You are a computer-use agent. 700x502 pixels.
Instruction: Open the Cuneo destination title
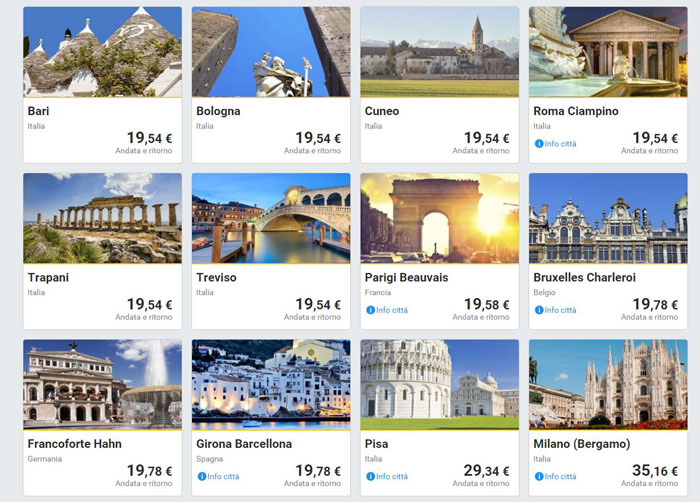(x=386, y=111)
